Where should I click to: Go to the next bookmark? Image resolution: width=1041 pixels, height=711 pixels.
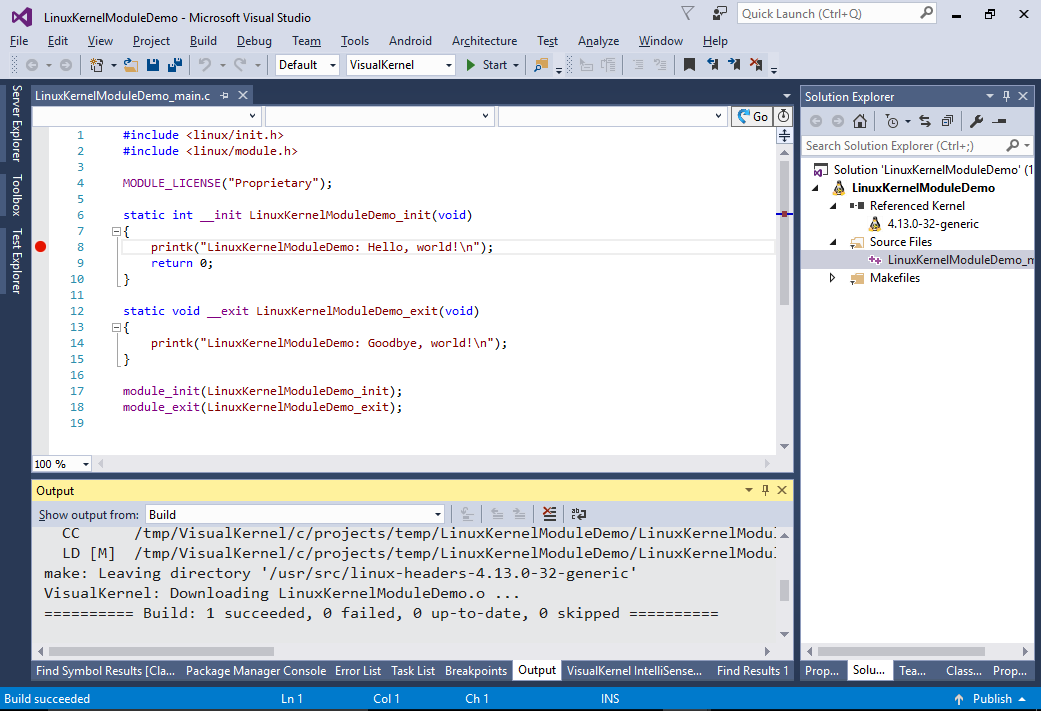point(734,64)
